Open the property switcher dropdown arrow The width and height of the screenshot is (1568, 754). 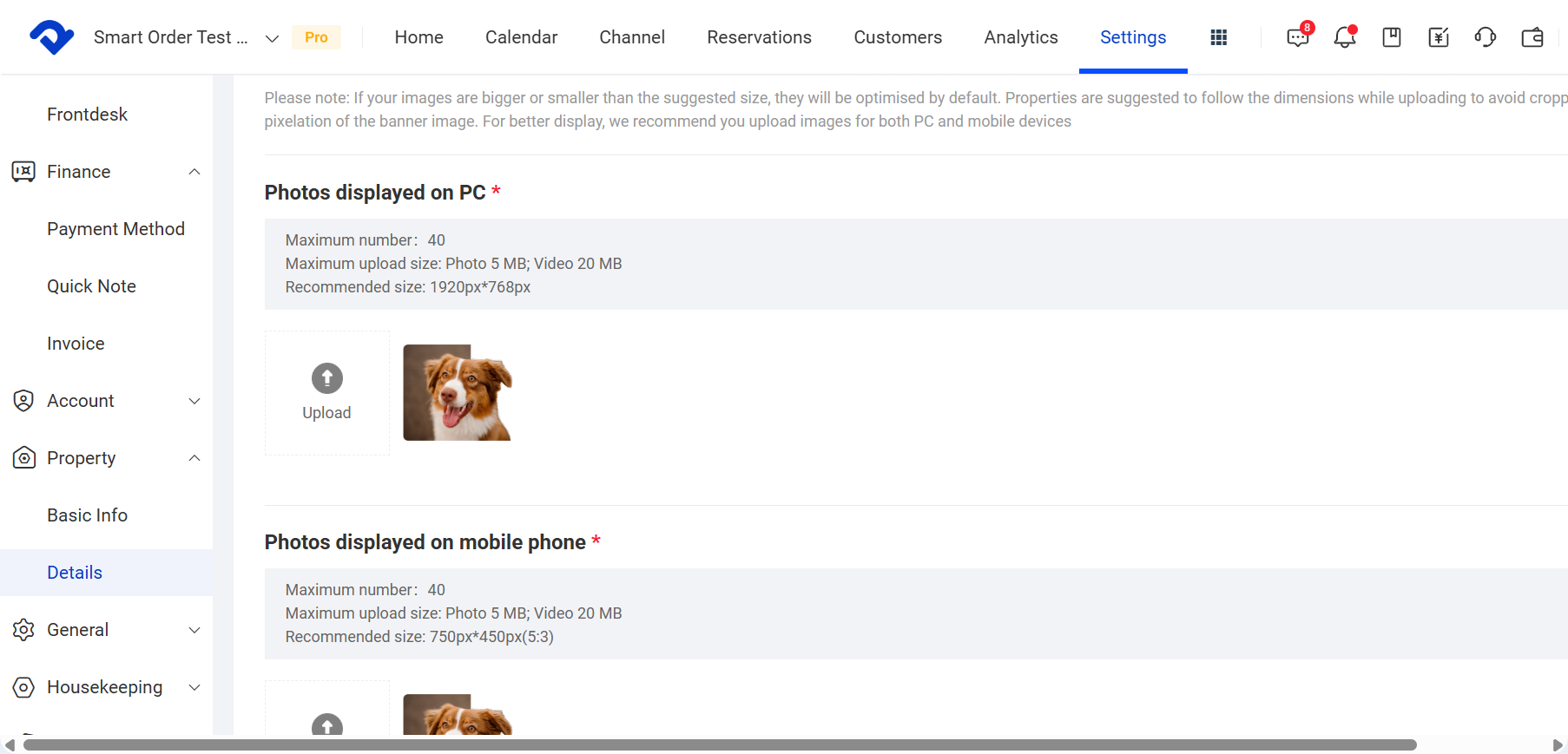[x=272, y=38]
